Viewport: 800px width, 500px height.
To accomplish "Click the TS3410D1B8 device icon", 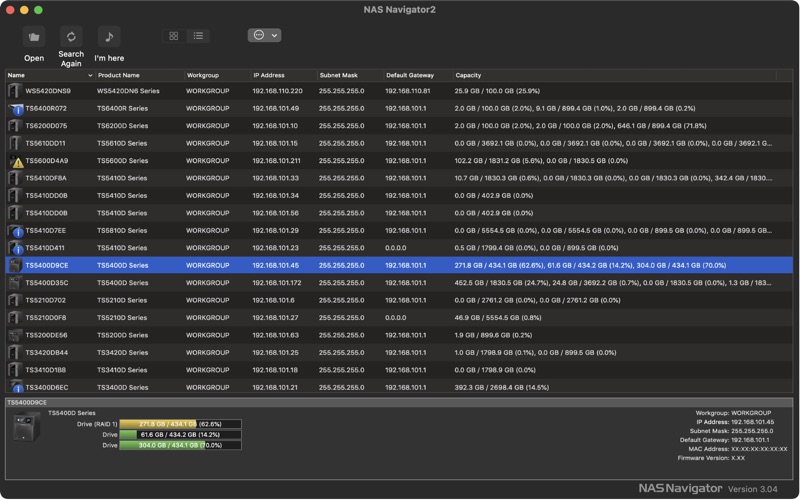I will [15, 370].
